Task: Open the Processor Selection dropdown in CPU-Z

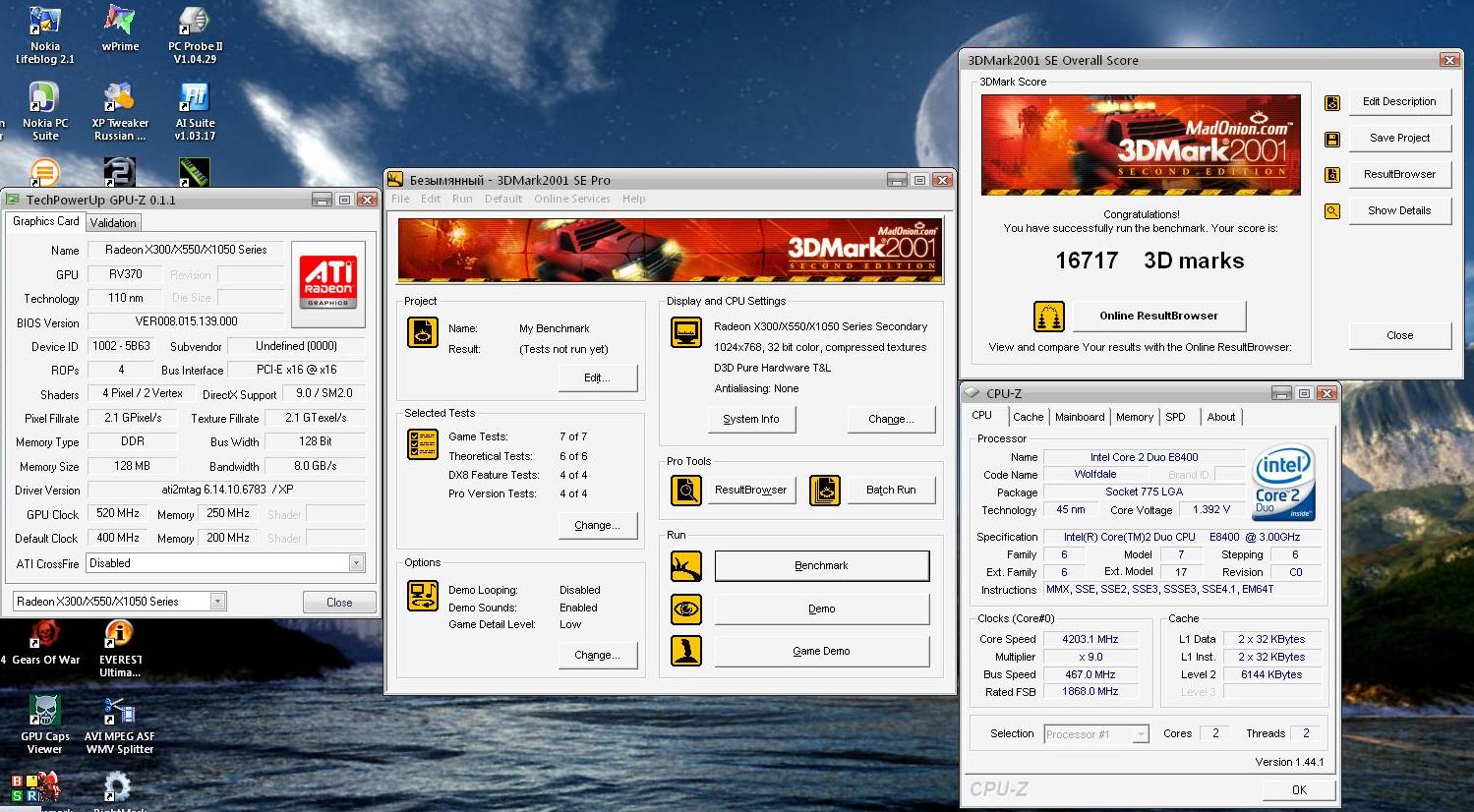Action: tap(1140, 734)
